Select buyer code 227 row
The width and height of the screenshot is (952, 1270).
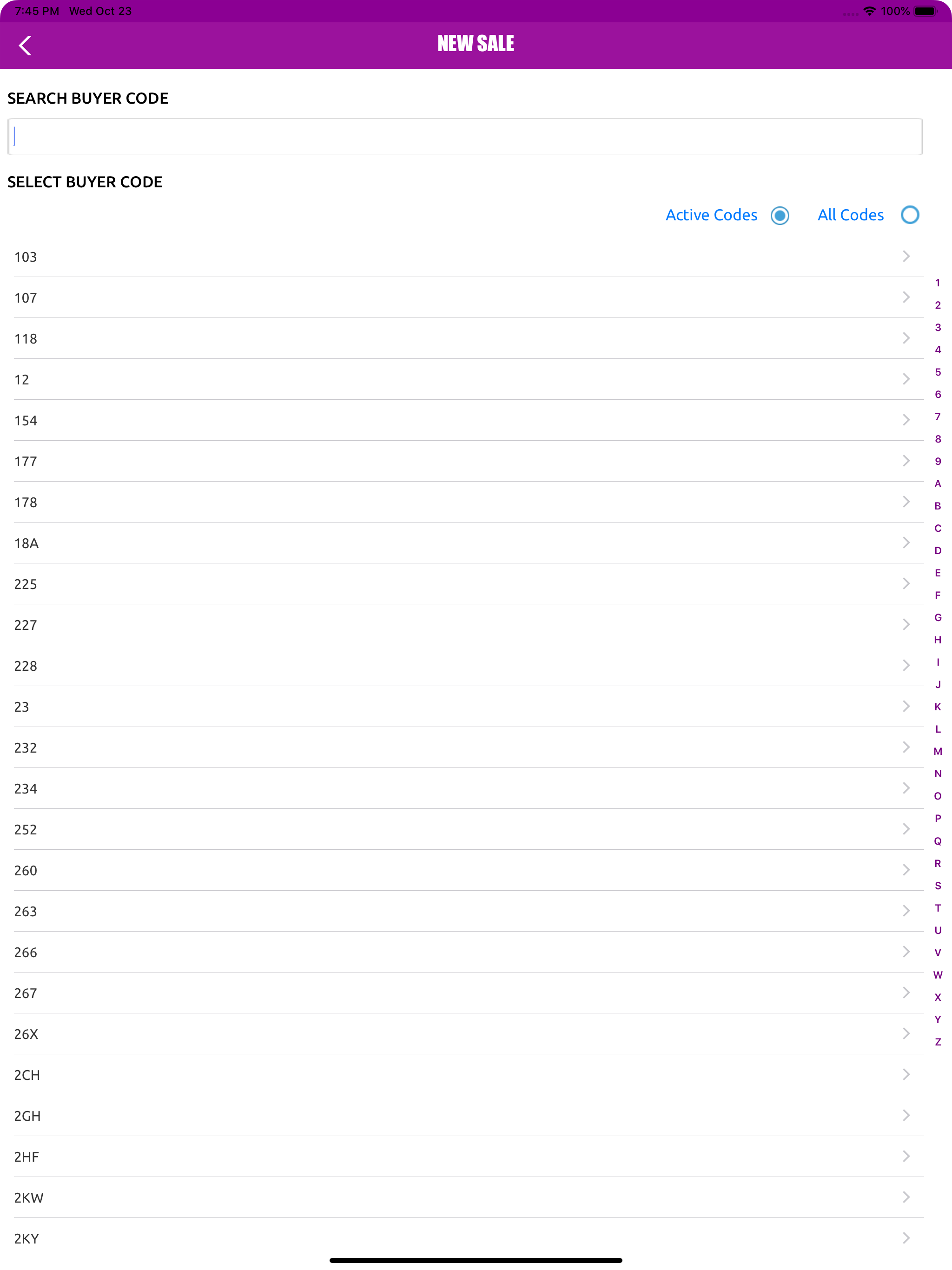pos(469,625)
